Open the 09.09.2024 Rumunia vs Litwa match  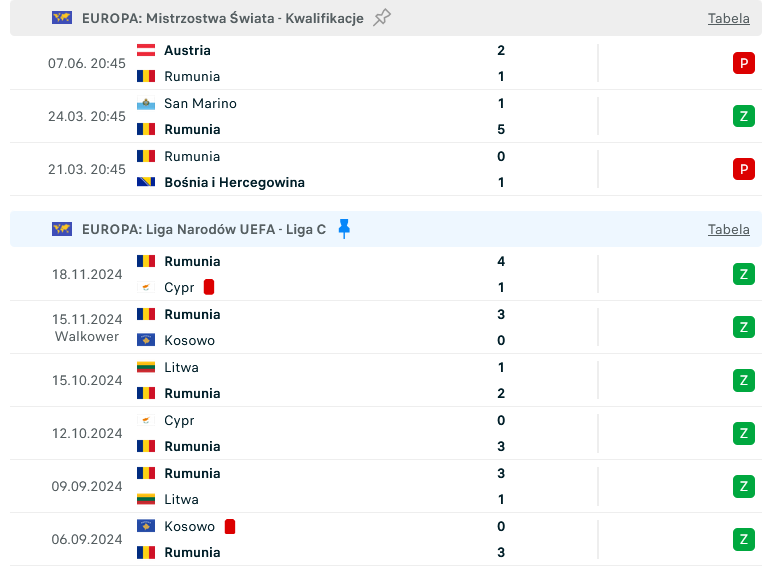pyautogui.click(x=386, y=486)
